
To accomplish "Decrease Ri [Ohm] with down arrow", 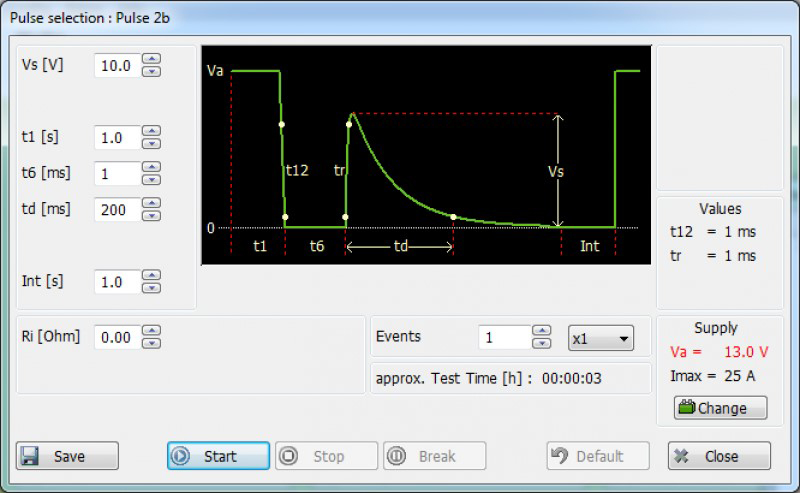I will pos(152,343).
